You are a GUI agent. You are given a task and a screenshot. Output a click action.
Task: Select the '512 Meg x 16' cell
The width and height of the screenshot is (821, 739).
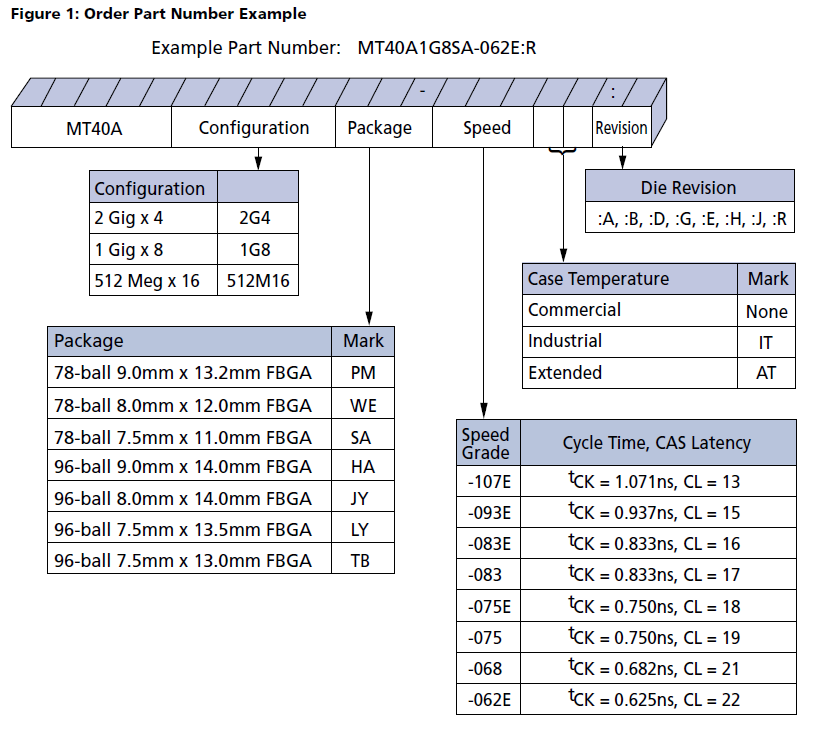click(x=153, y=280)
